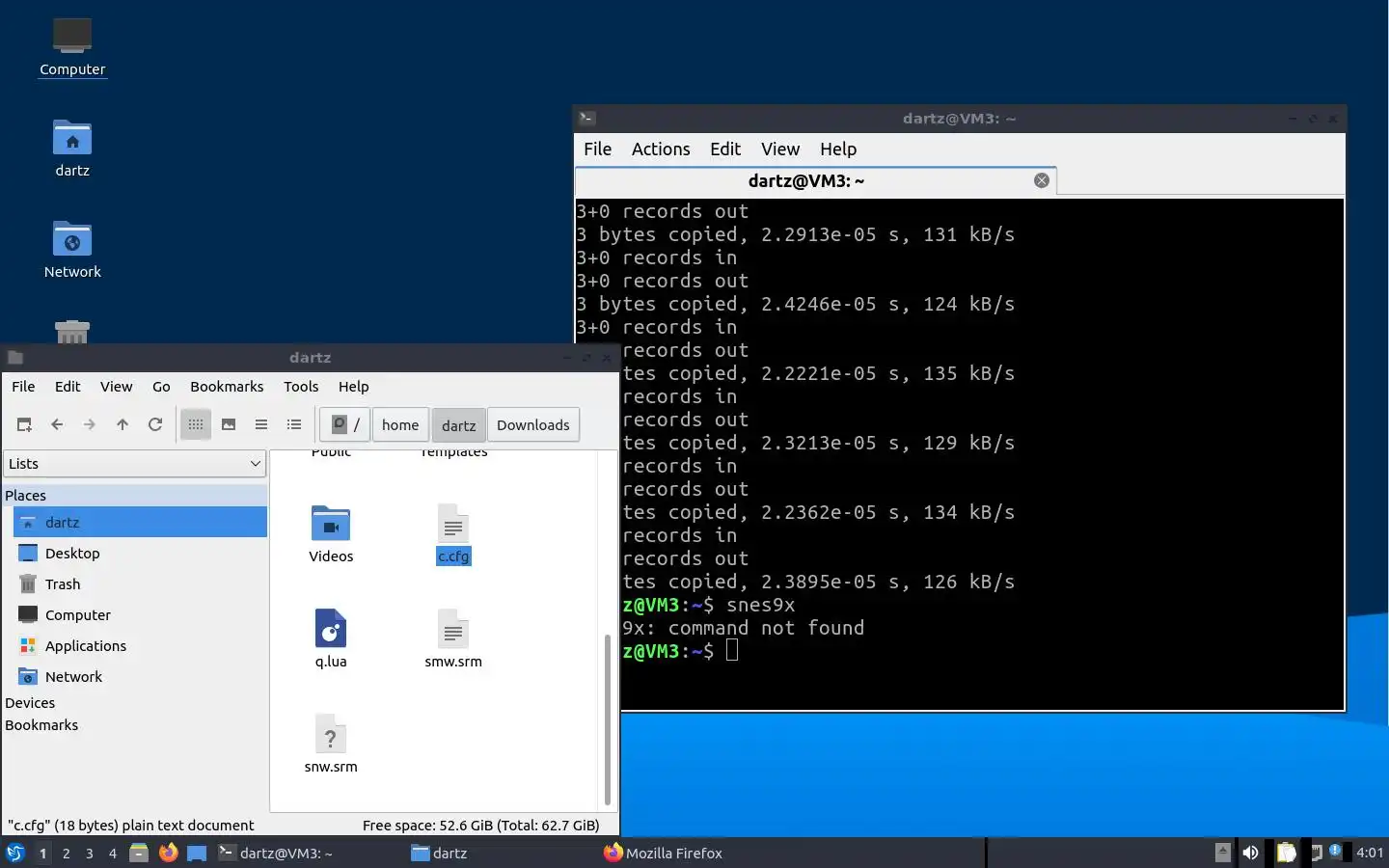This screenshot has height=868, width=1389.
Task: Open the terminal Edit menu
Action: [x=725, y=149]
